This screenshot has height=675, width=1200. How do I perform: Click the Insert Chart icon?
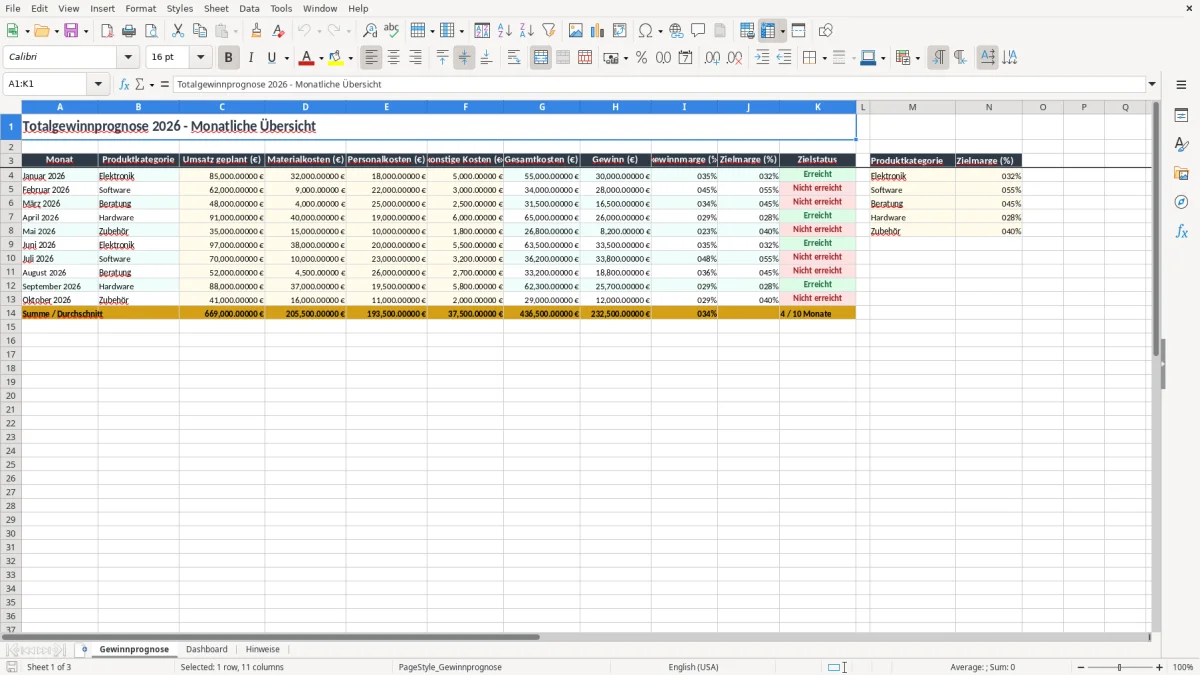pyautogui.click(x=598, y=31)
